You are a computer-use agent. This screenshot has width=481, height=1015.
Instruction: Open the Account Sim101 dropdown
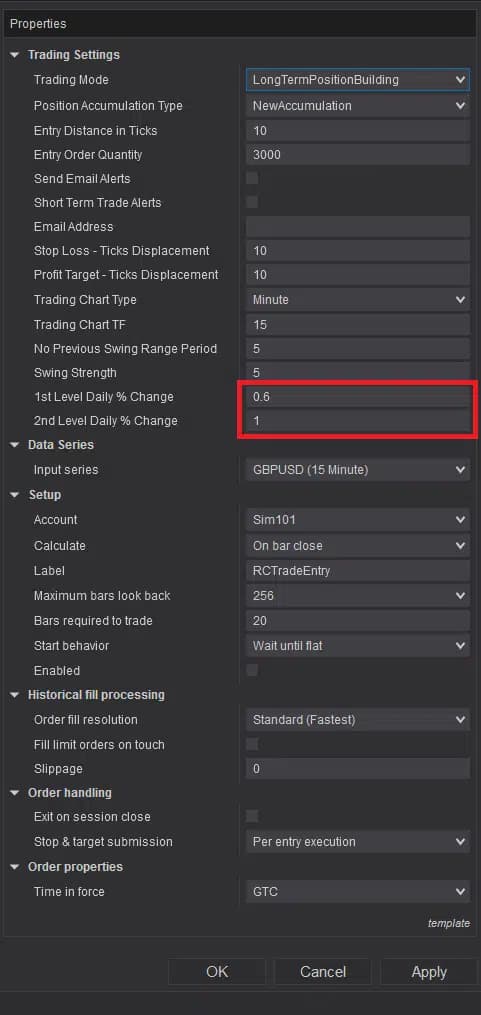tap(358, 520)
